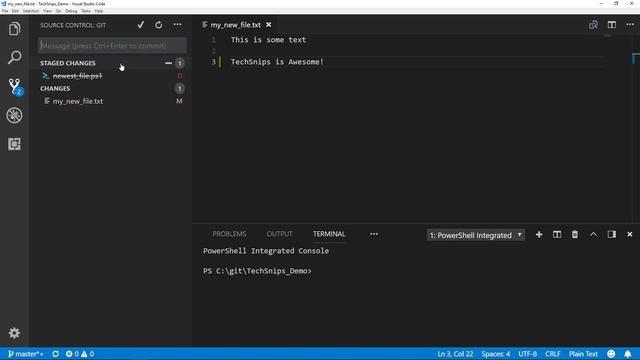
Task: Synchronize changes in status bar
Action: (56, 354)
